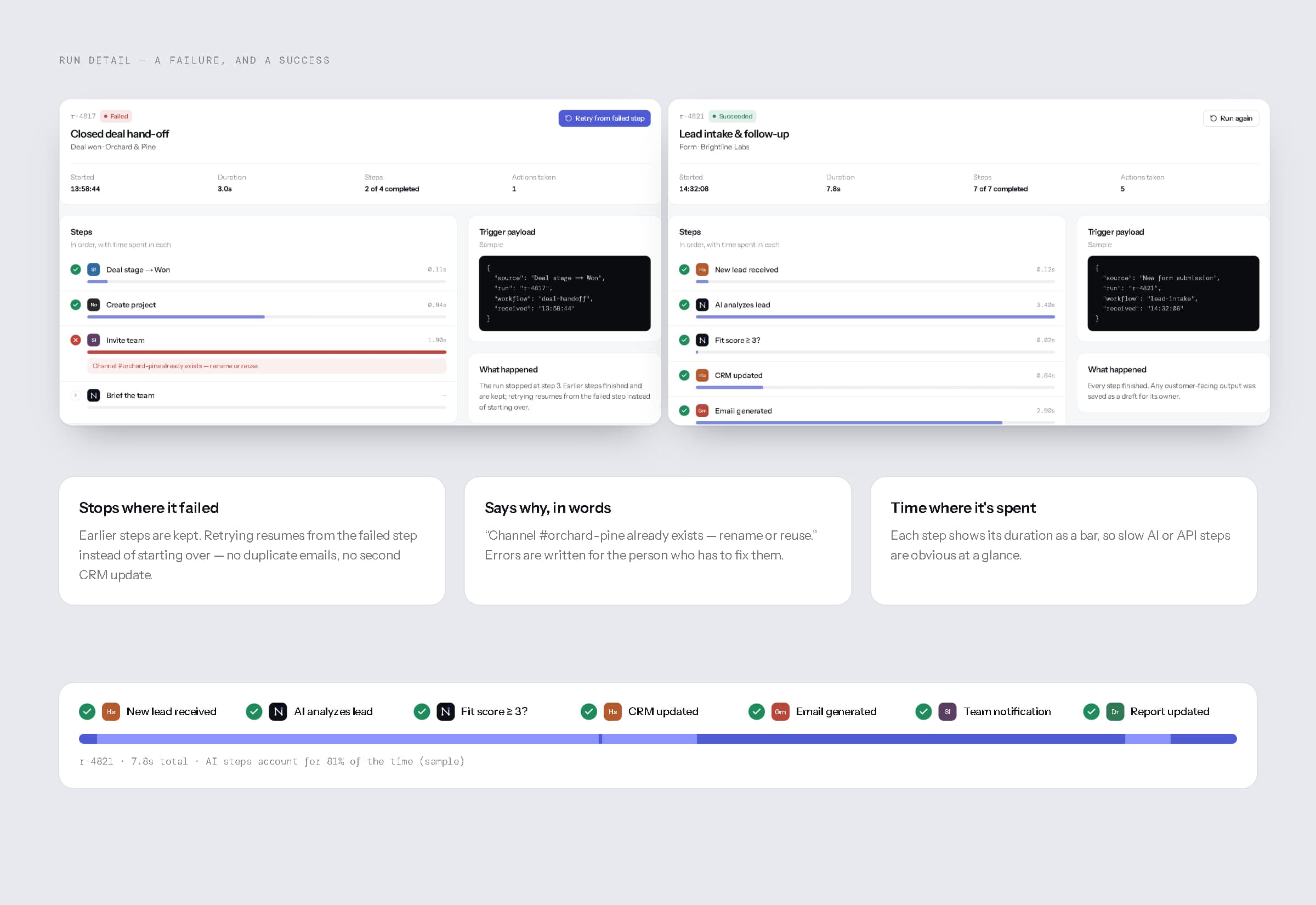Click N icon in Fit score ≥ 3? step row
This screenshot has width=1316, height=905.
702,340
